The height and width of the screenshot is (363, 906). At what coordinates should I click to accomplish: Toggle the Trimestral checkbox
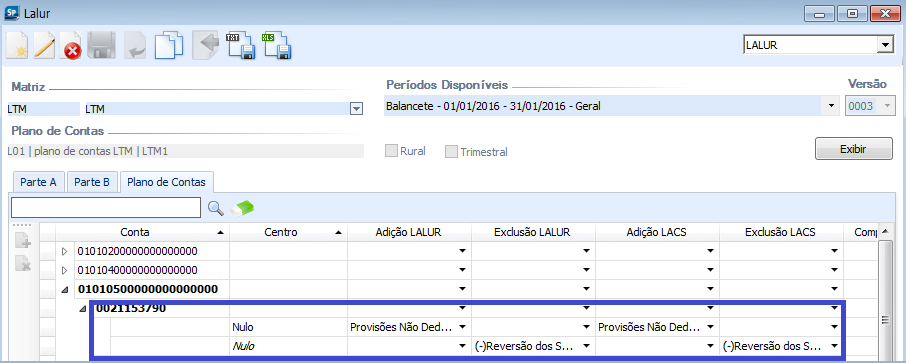point(451,152)
